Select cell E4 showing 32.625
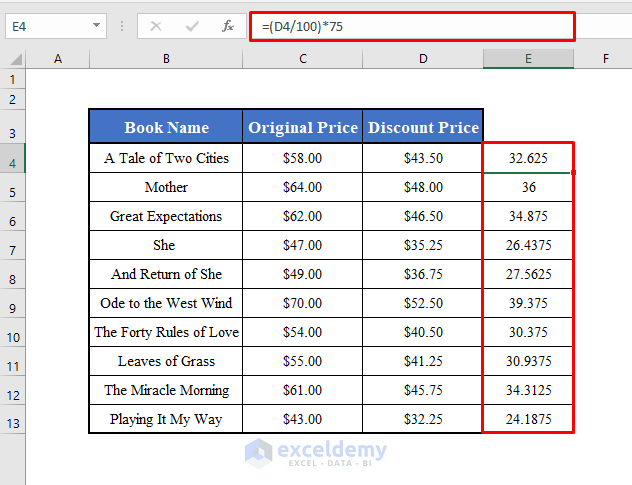The height and width of the screenshot is (485, 632). (x=528, y=158)
